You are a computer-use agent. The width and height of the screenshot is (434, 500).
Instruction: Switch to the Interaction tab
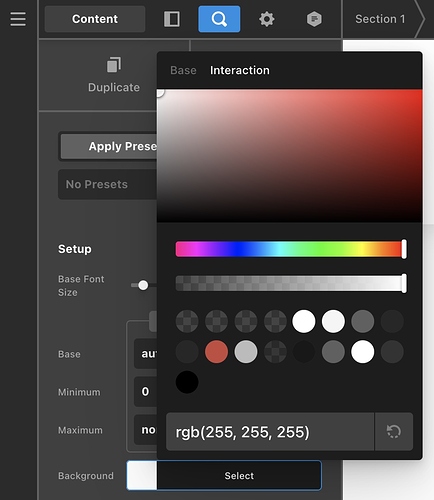pyautogui.click(x=240, y=70)
